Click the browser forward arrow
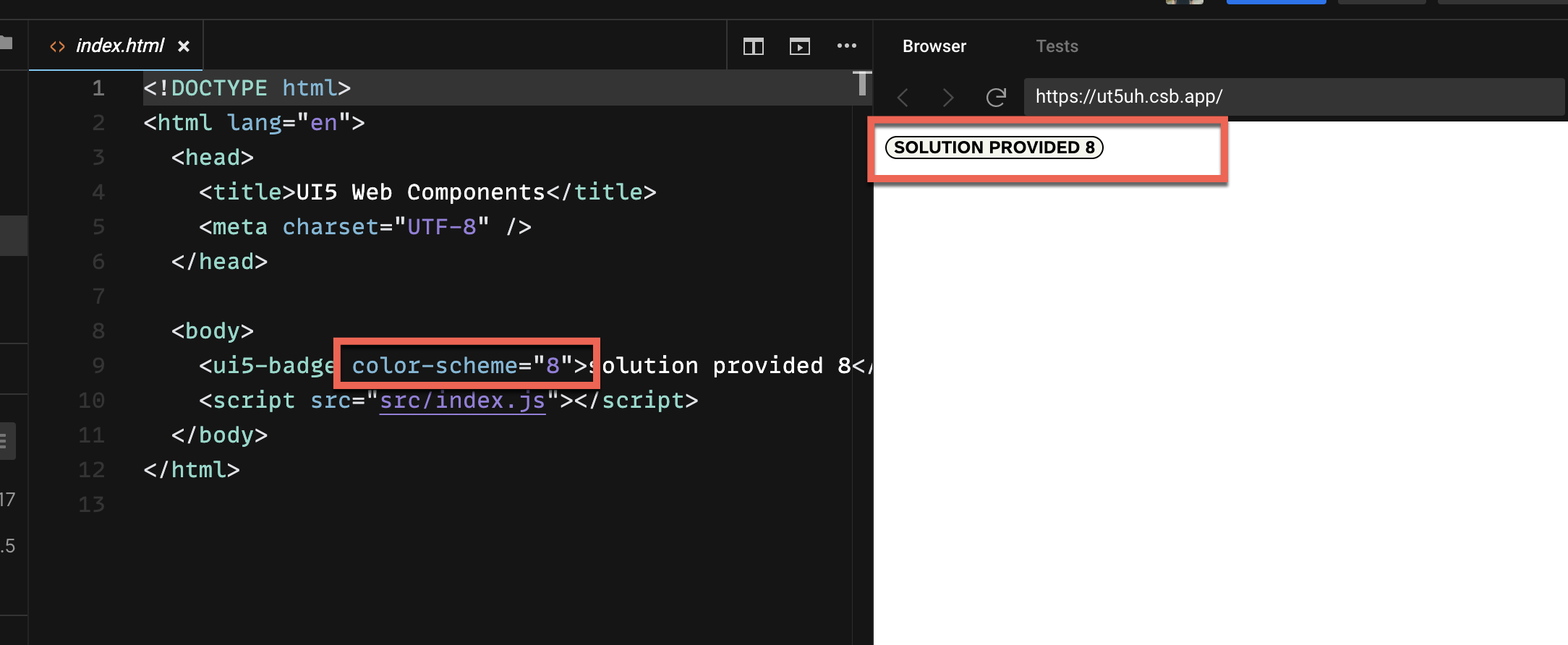 [x=948, y=97]
